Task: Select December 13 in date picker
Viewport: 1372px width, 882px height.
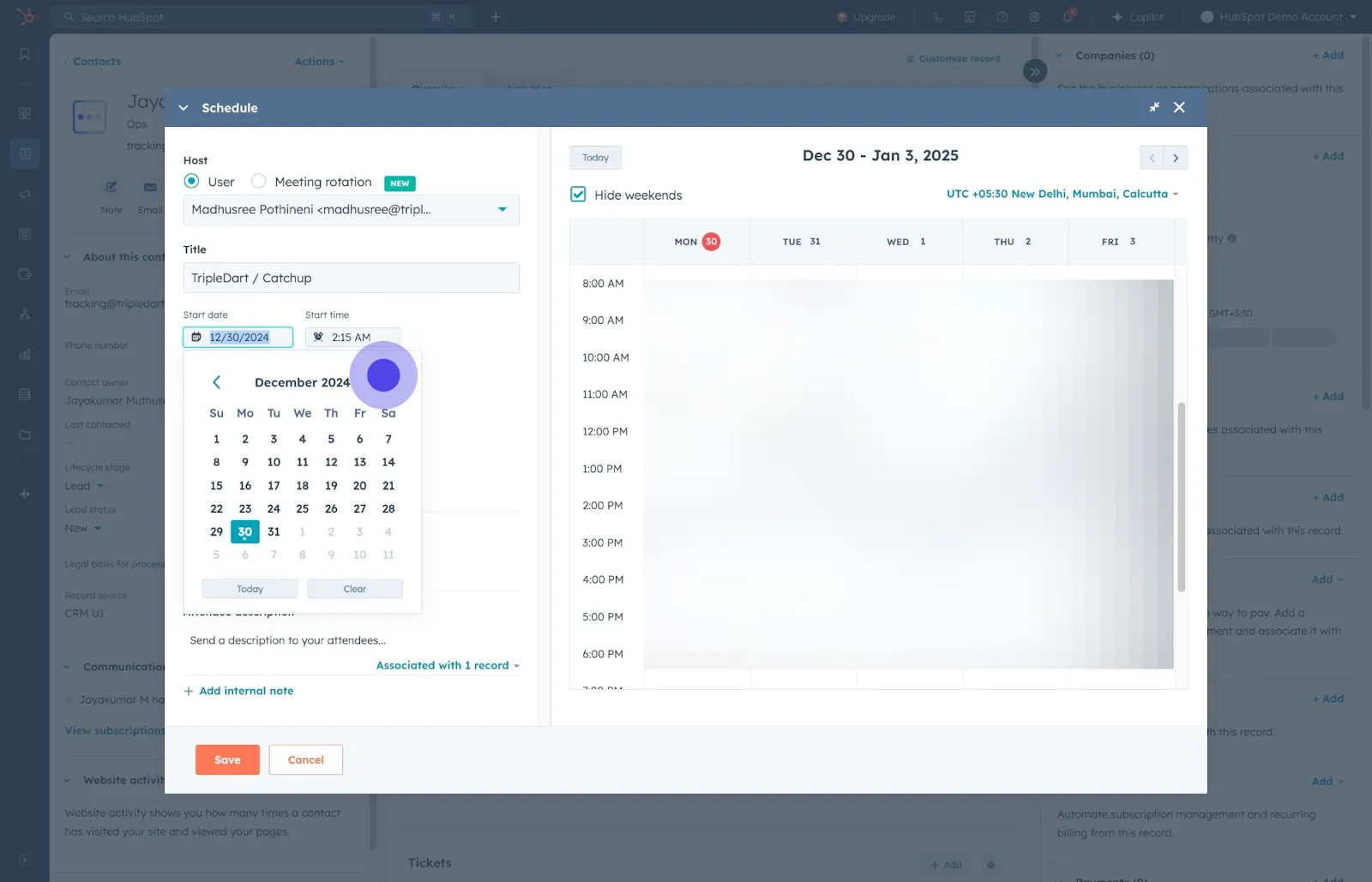Action: [x=359, y=462]
